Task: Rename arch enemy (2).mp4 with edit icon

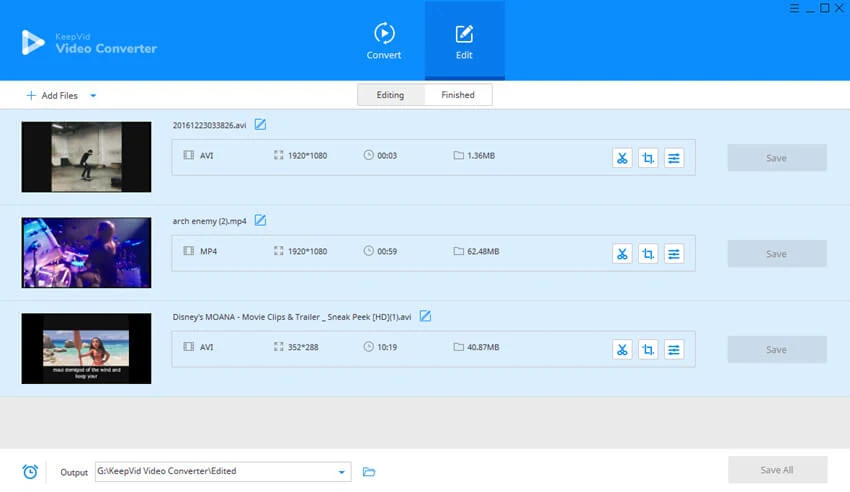Action: coord(260,221)
